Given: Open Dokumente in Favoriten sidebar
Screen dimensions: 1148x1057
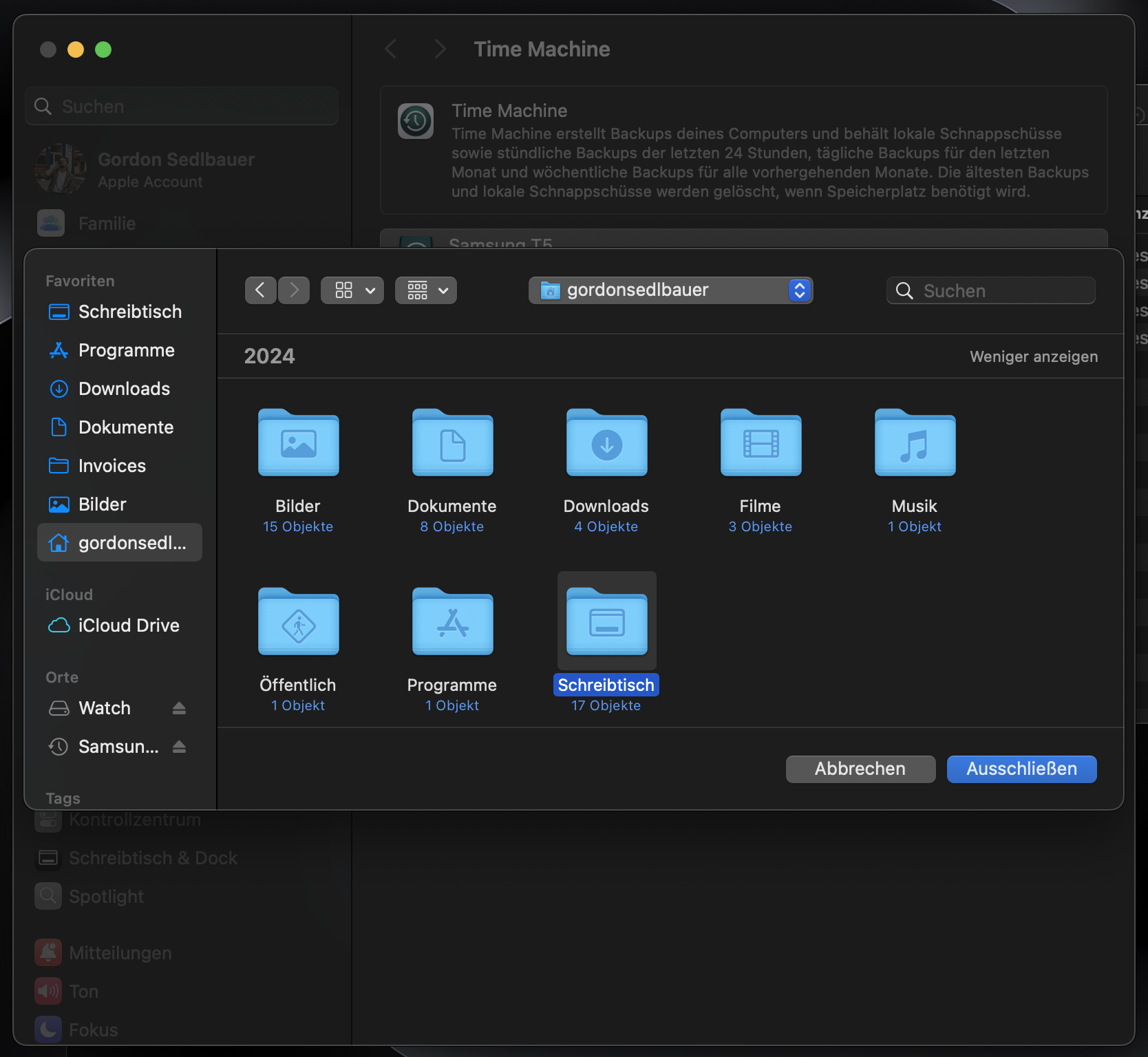Looking at the screenshot, I should (120, 427).
